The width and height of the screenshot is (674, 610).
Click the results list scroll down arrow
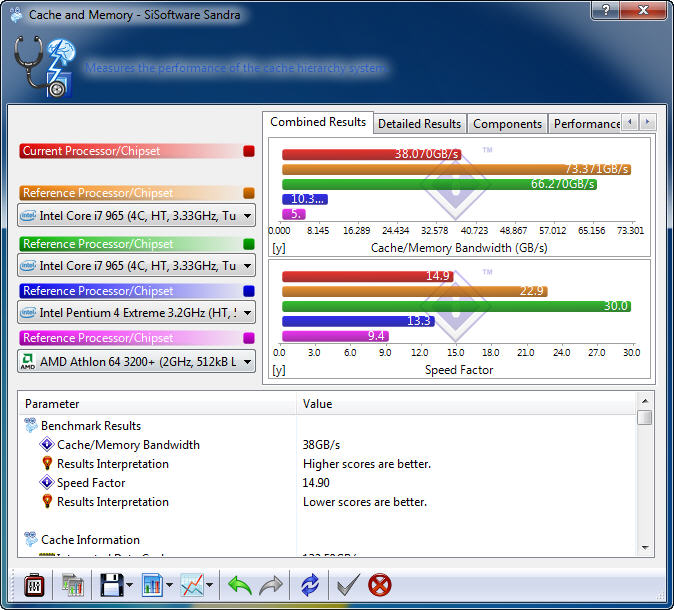click(x=645, y=548)
